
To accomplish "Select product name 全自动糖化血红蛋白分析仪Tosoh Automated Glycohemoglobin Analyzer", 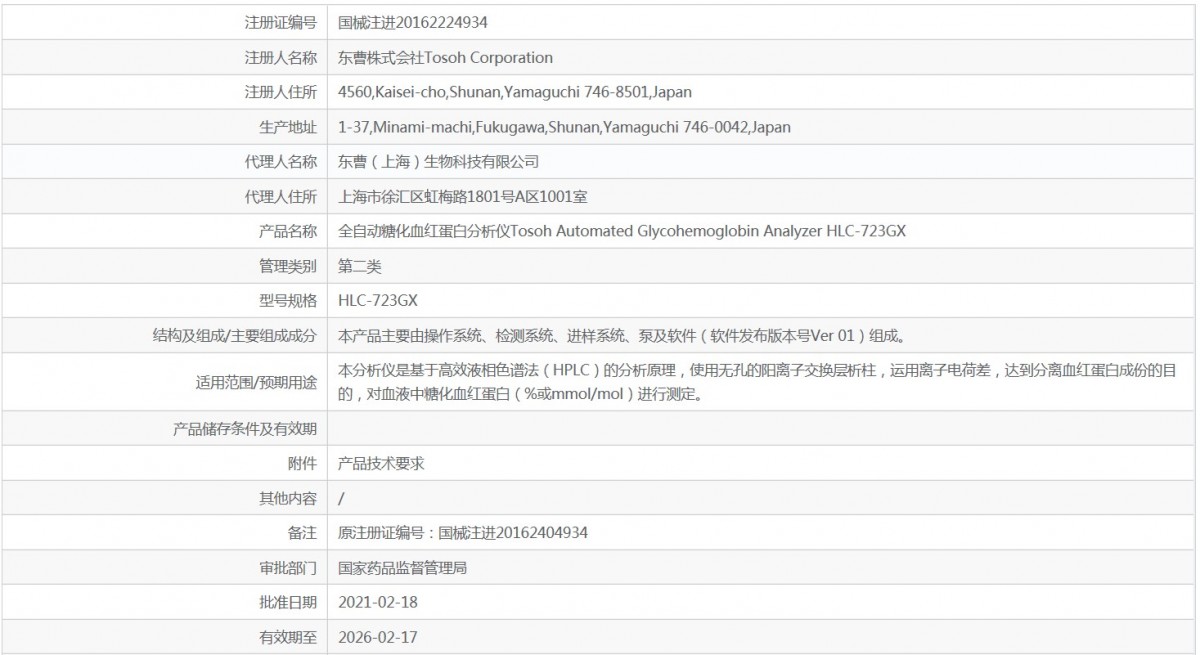I will coord(581,232).
